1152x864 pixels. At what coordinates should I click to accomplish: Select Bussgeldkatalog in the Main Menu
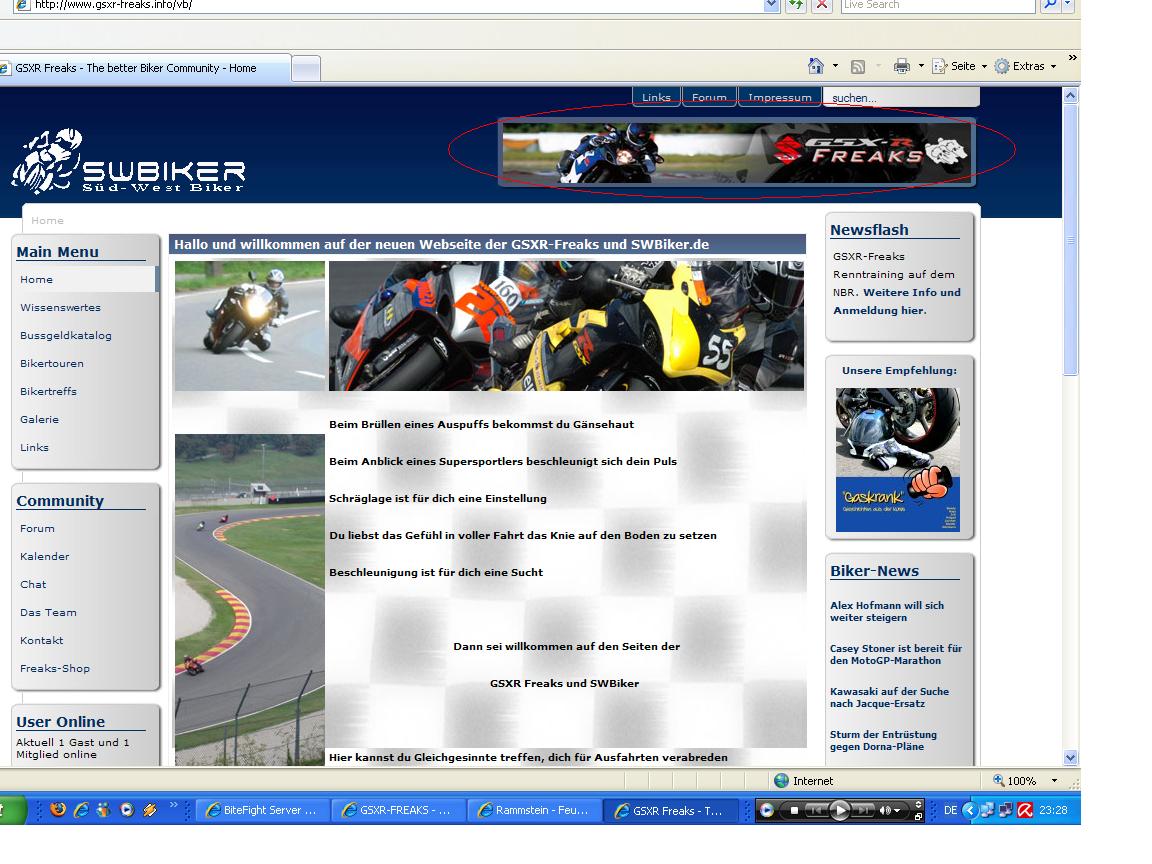pyautogui.click(x=66, y=336)
